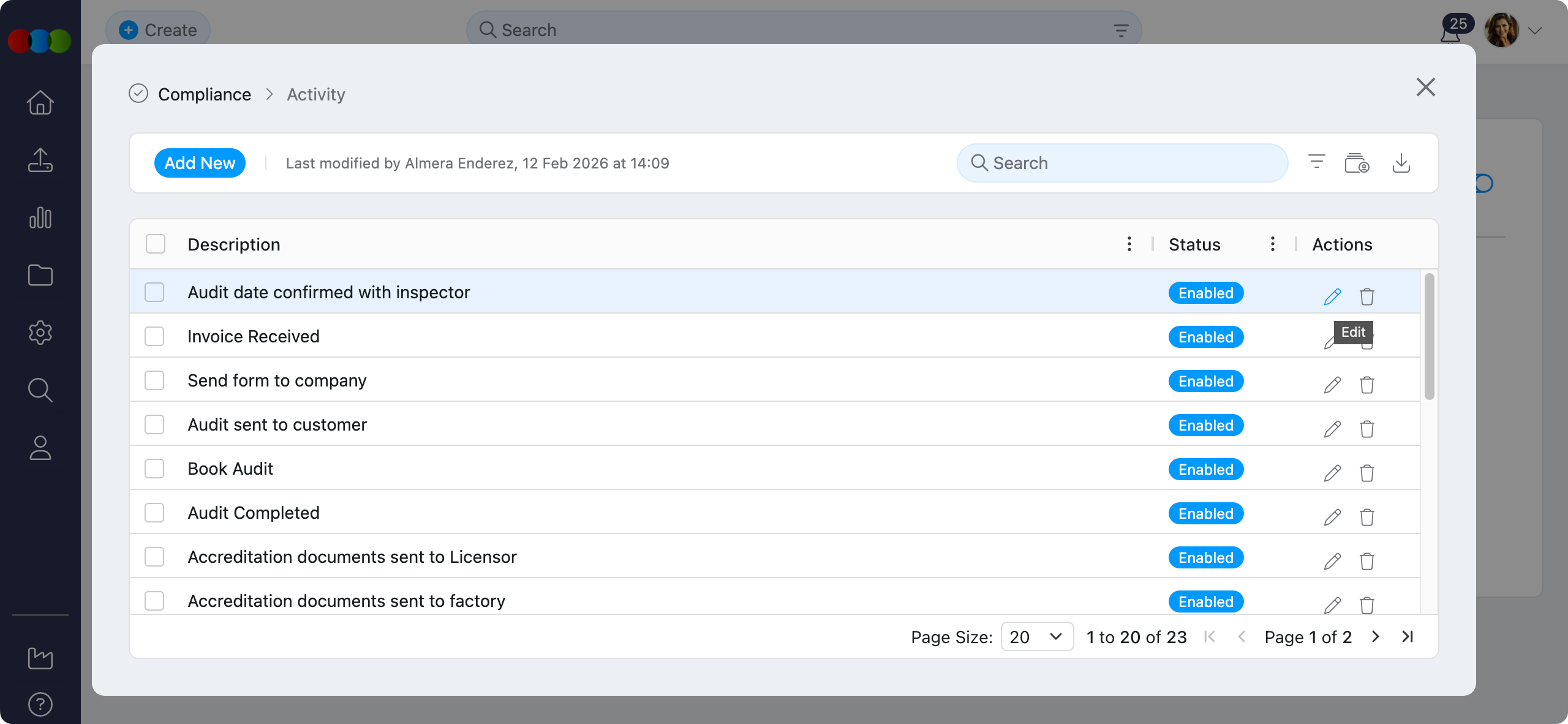The width and height of the screenshot is (1568, 724).
Task: Check the Audit Completed row checkbox
Action: (154, 513)
